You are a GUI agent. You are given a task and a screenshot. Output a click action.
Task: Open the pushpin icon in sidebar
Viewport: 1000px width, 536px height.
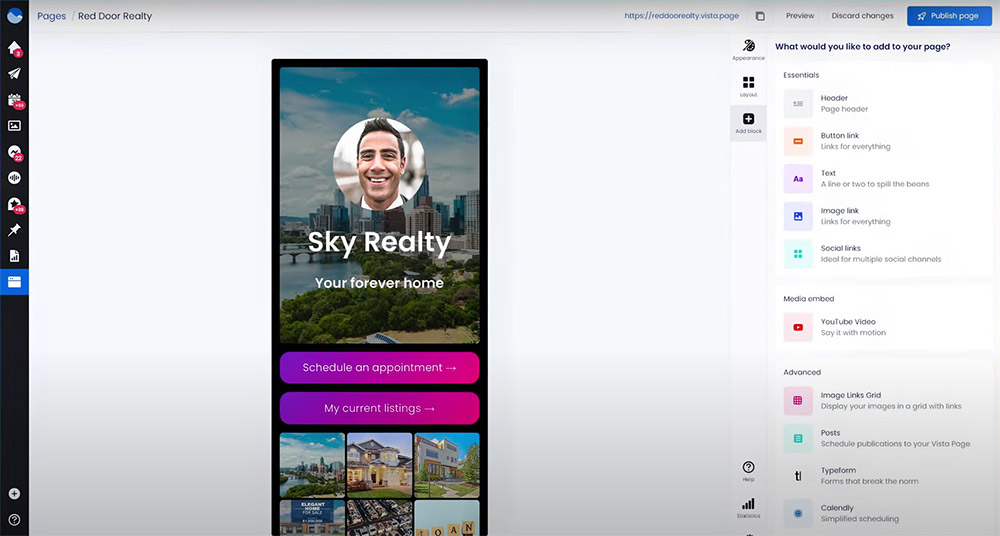(x=14, y=230)
